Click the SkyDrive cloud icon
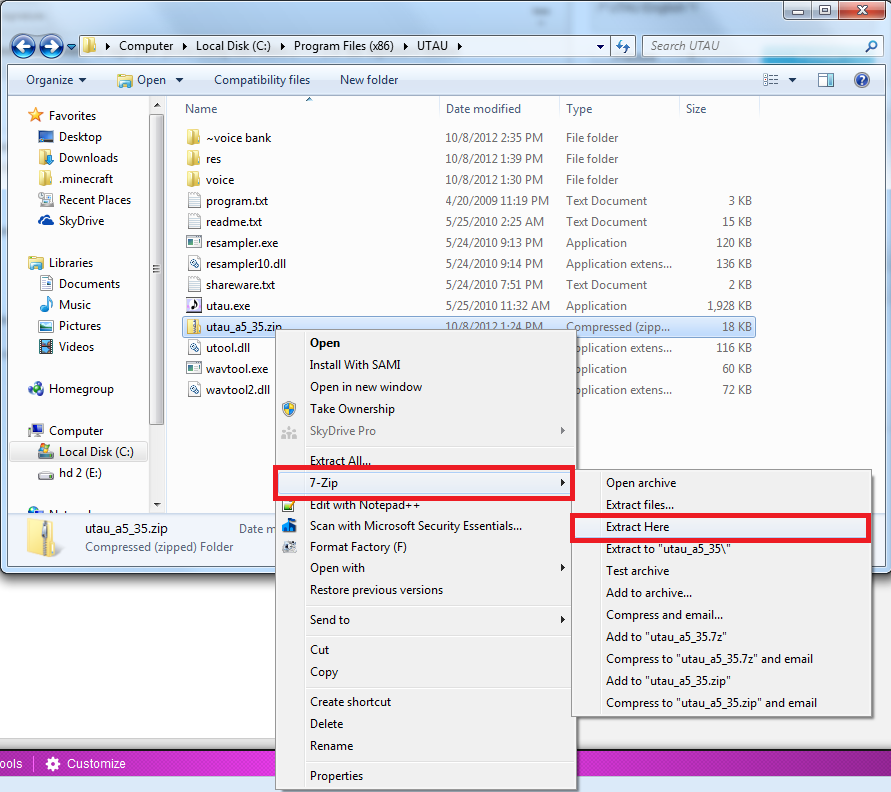The height and width of the screenshot is (792, 891). pyautogui.click(x=45, y=221)
